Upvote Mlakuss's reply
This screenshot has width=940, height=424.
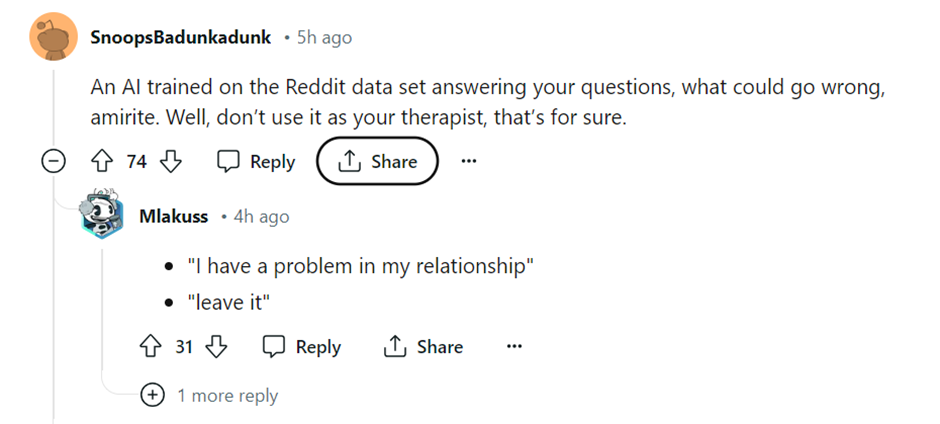tap(151, 347)
